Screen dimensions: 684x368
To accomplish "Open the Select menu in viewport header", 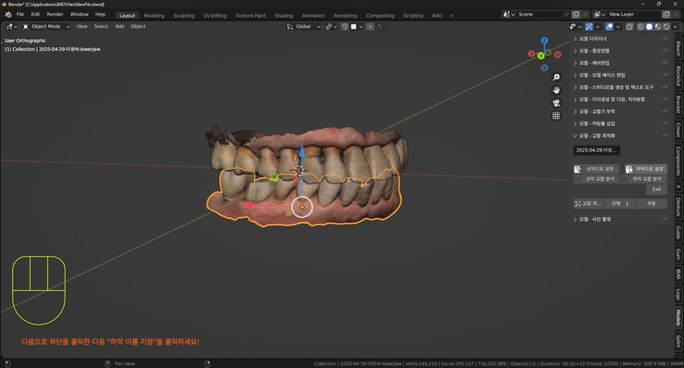I will pyautogui.click(x=101, y=27).
